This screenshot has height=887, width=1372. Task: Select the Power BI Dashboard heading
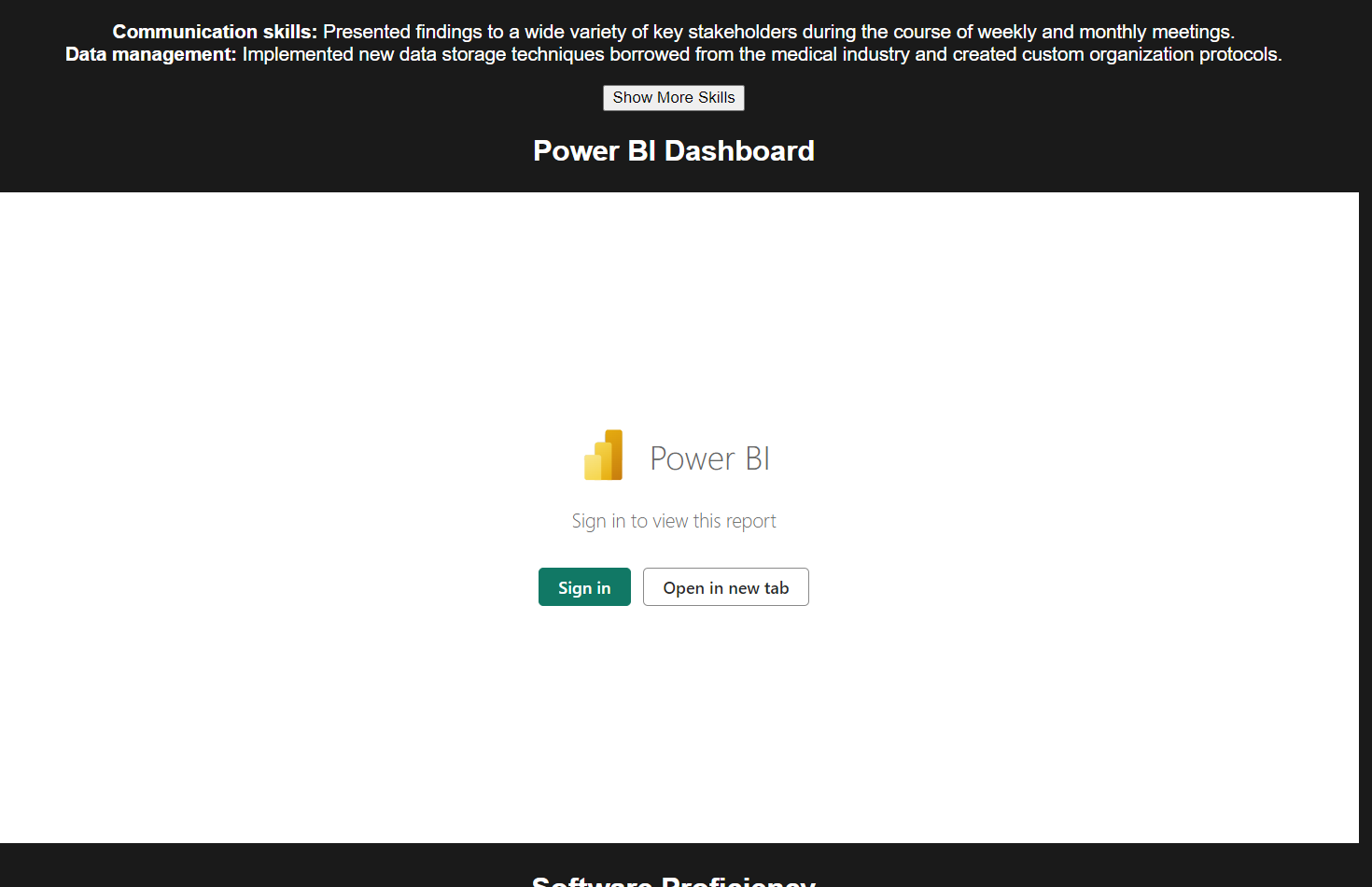point(674,151)
